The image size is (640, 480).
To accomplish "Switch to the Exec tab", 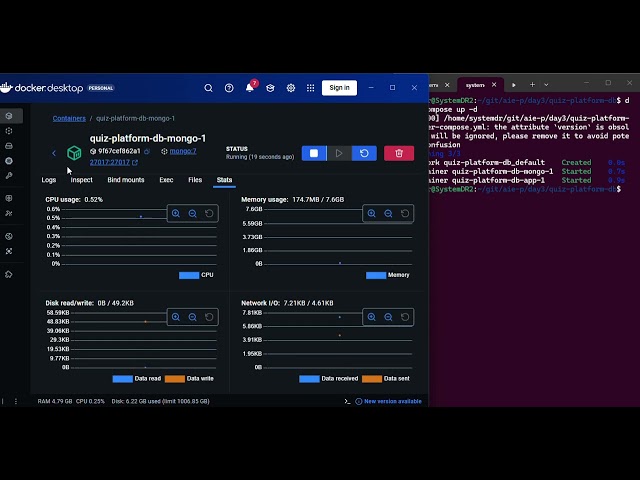I will click(x=166, y=180).
